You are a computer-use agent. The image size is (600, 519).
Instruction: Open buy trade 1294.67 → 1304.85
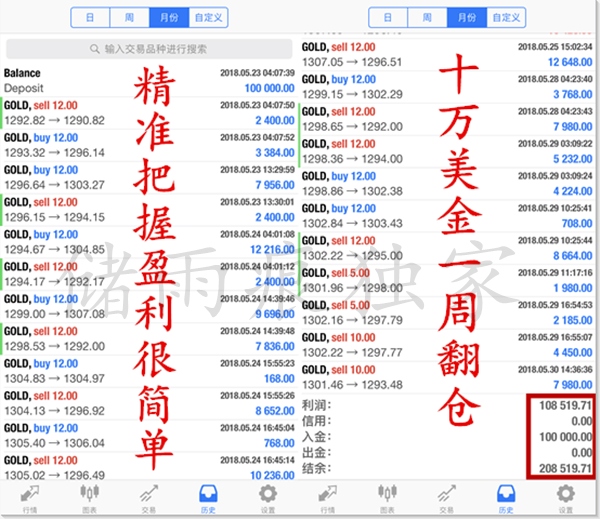coord(149,242)
